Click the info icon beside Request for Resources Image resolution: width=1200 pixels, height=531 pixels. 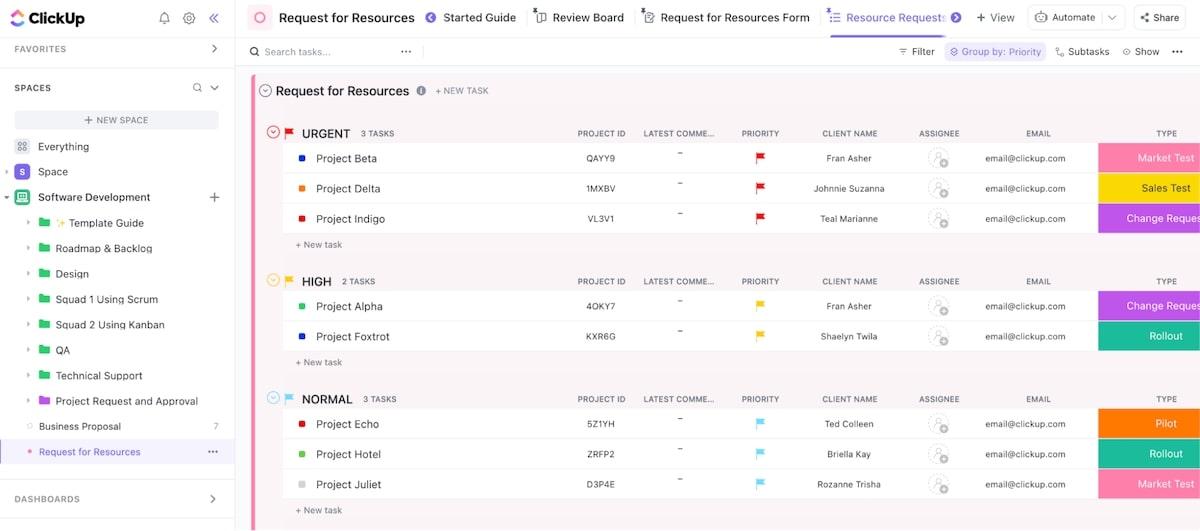tap(421, 91)
